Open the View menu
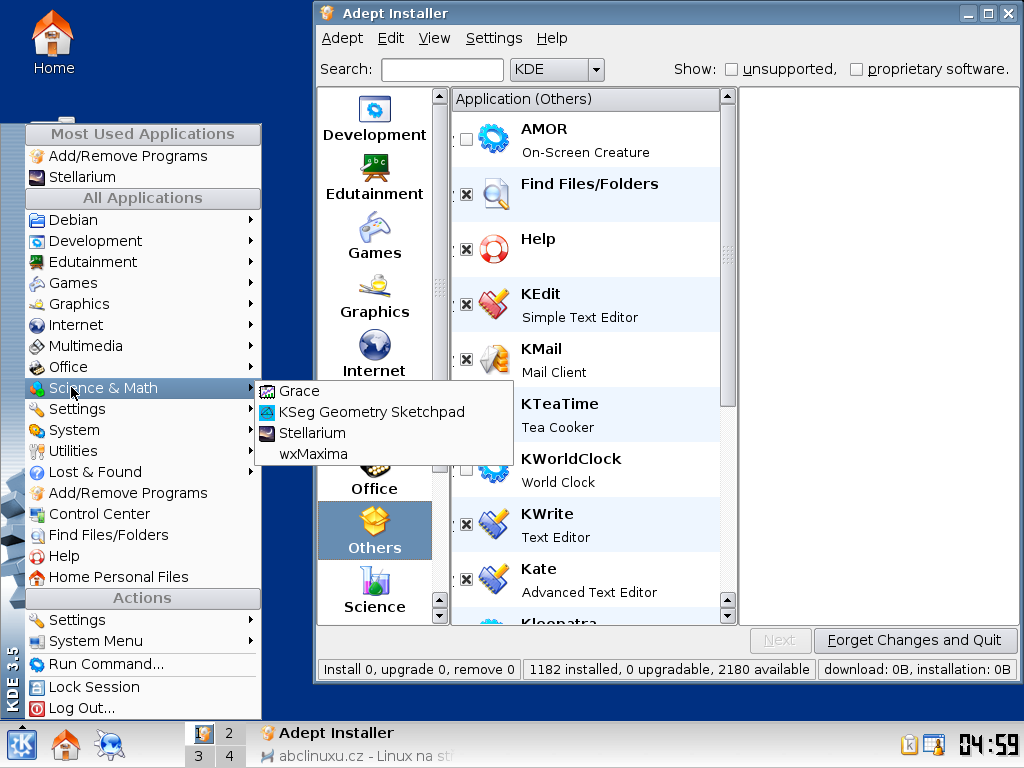This screenshot has height=768, width=1024. tap(434, 38)
